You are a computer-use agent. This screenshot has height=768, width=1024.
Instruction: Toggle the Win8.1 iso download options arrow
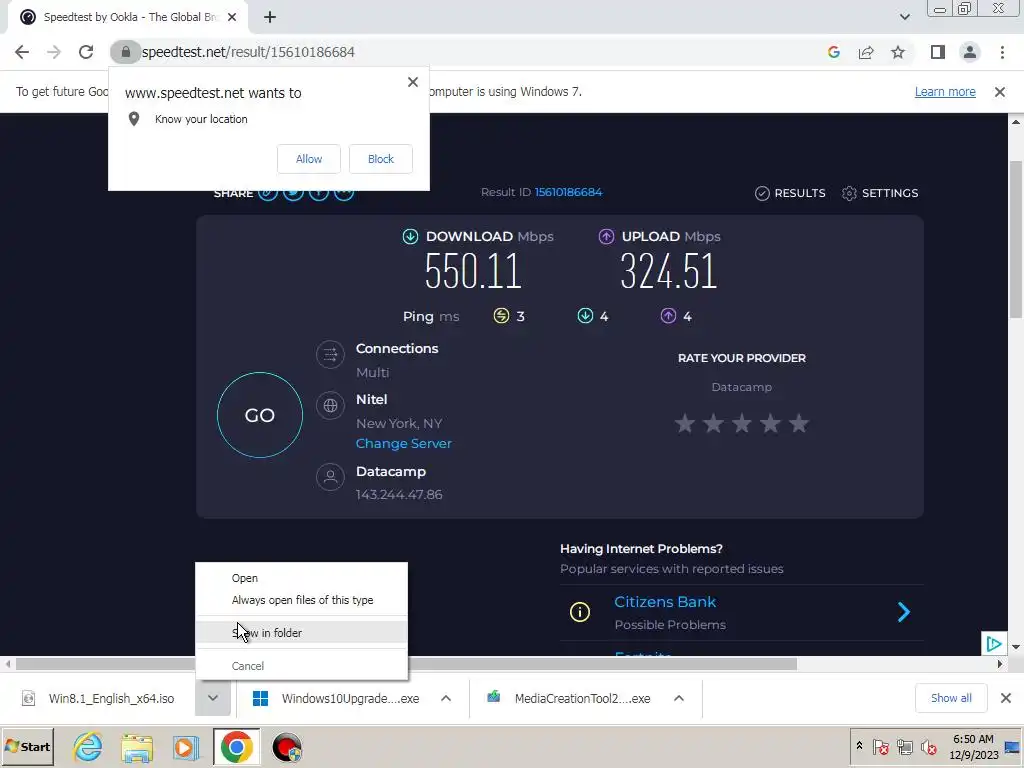tap(213, 699)
